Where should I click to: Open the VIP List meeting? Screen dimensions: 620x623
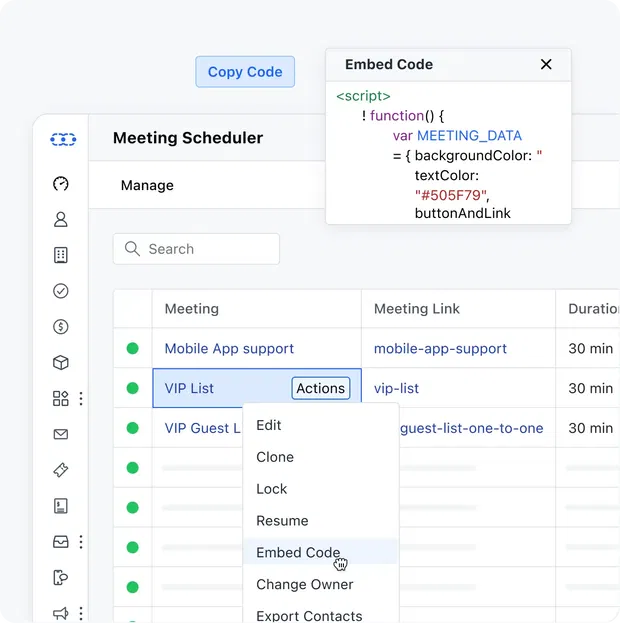tap(189, 388)
